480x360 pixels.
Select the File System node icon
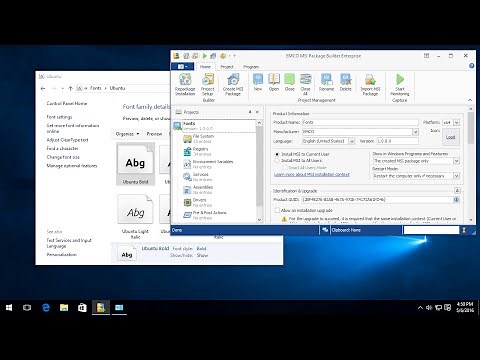[x=187, y=138]
